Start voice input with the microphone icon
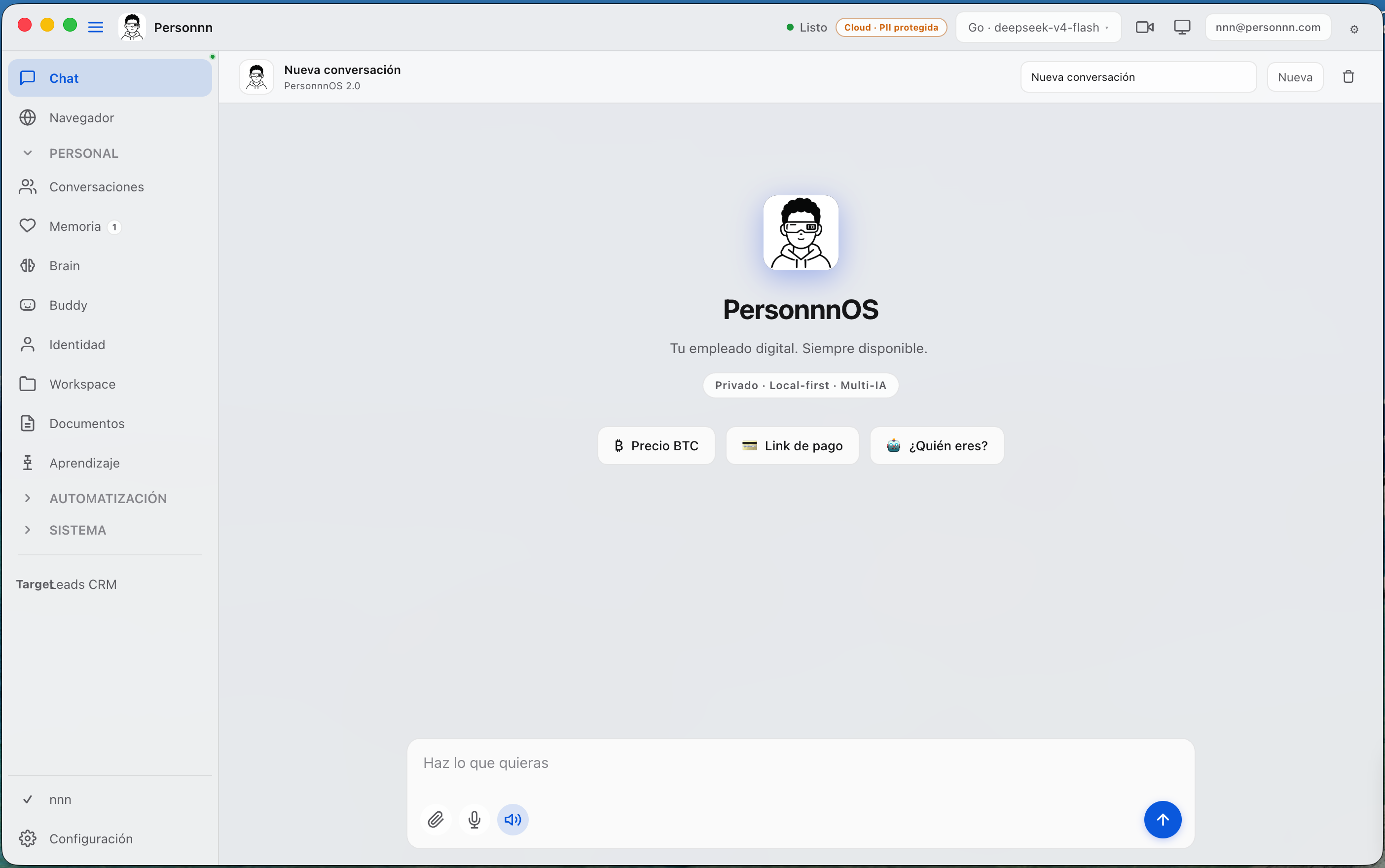 [474, 819]
